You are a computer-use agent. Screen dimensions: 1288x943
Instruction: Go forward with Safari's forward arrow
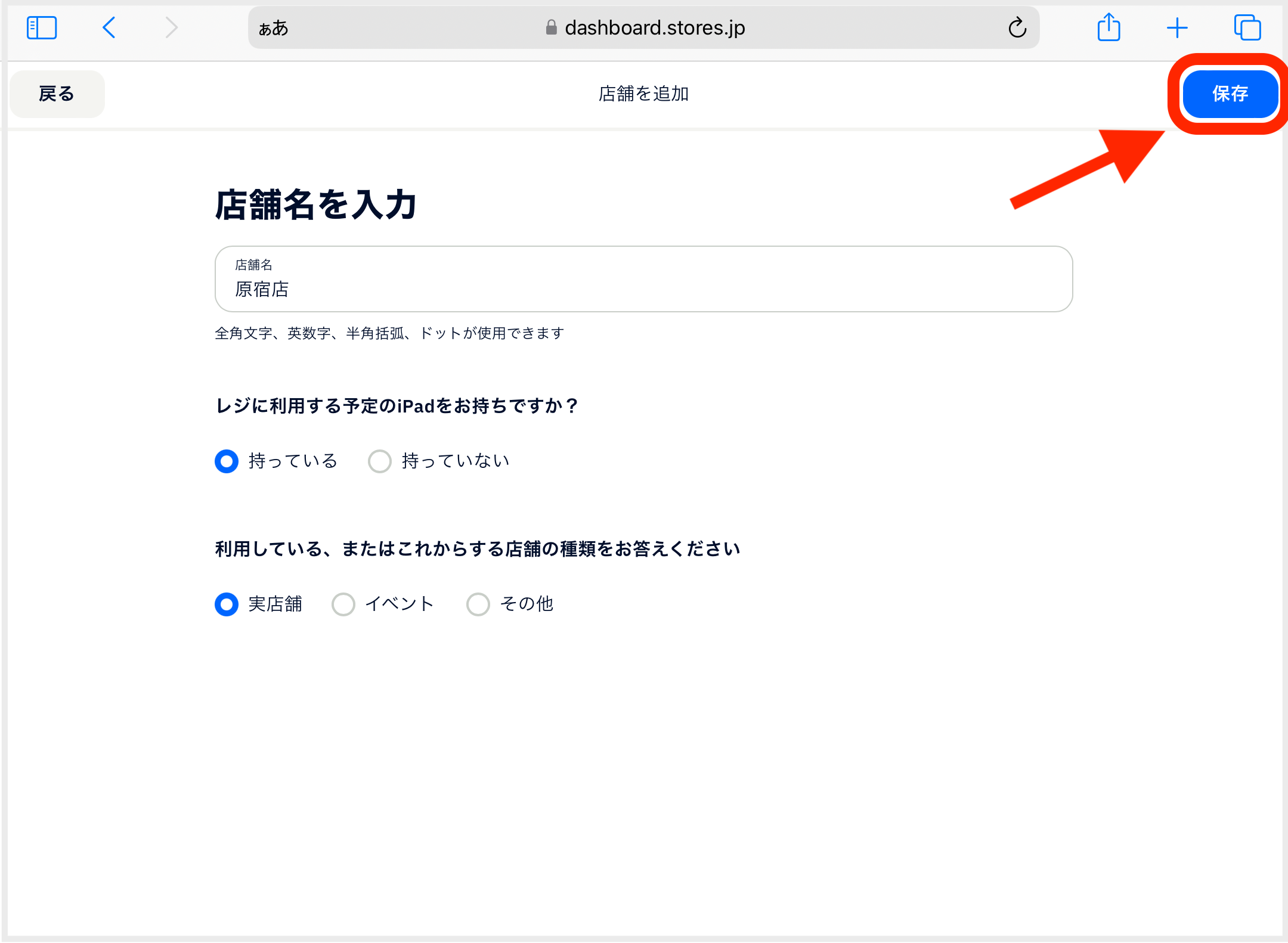[x=172, y=27]
